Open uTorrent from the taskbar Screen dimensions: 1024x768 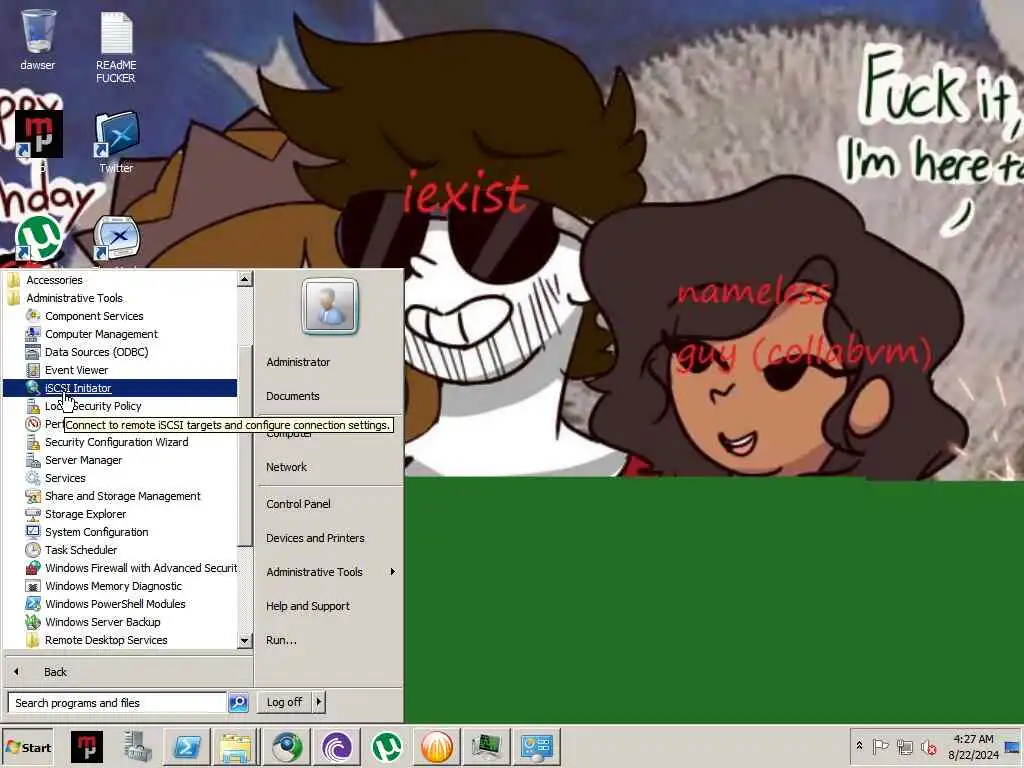(x=387, y=747)
